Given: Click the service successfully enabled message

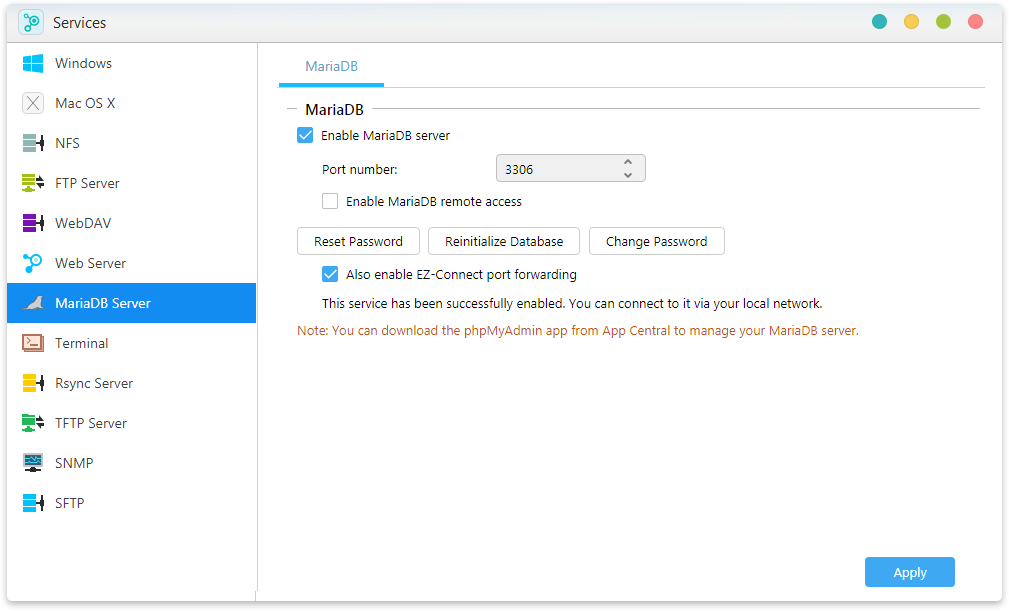Looking at the screenshot, I should coord(572,304).
